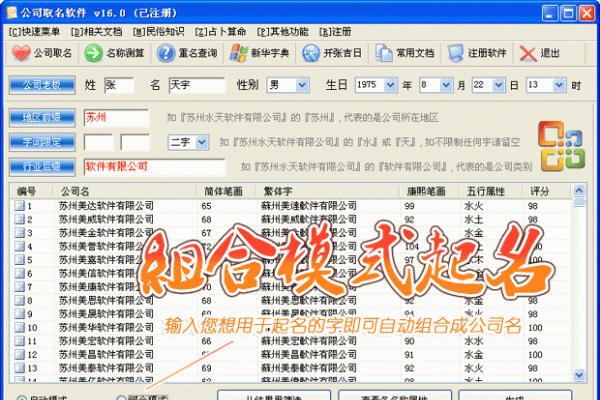
Task: Expand the birth day 22 dropdown
Action: point(498,85)
